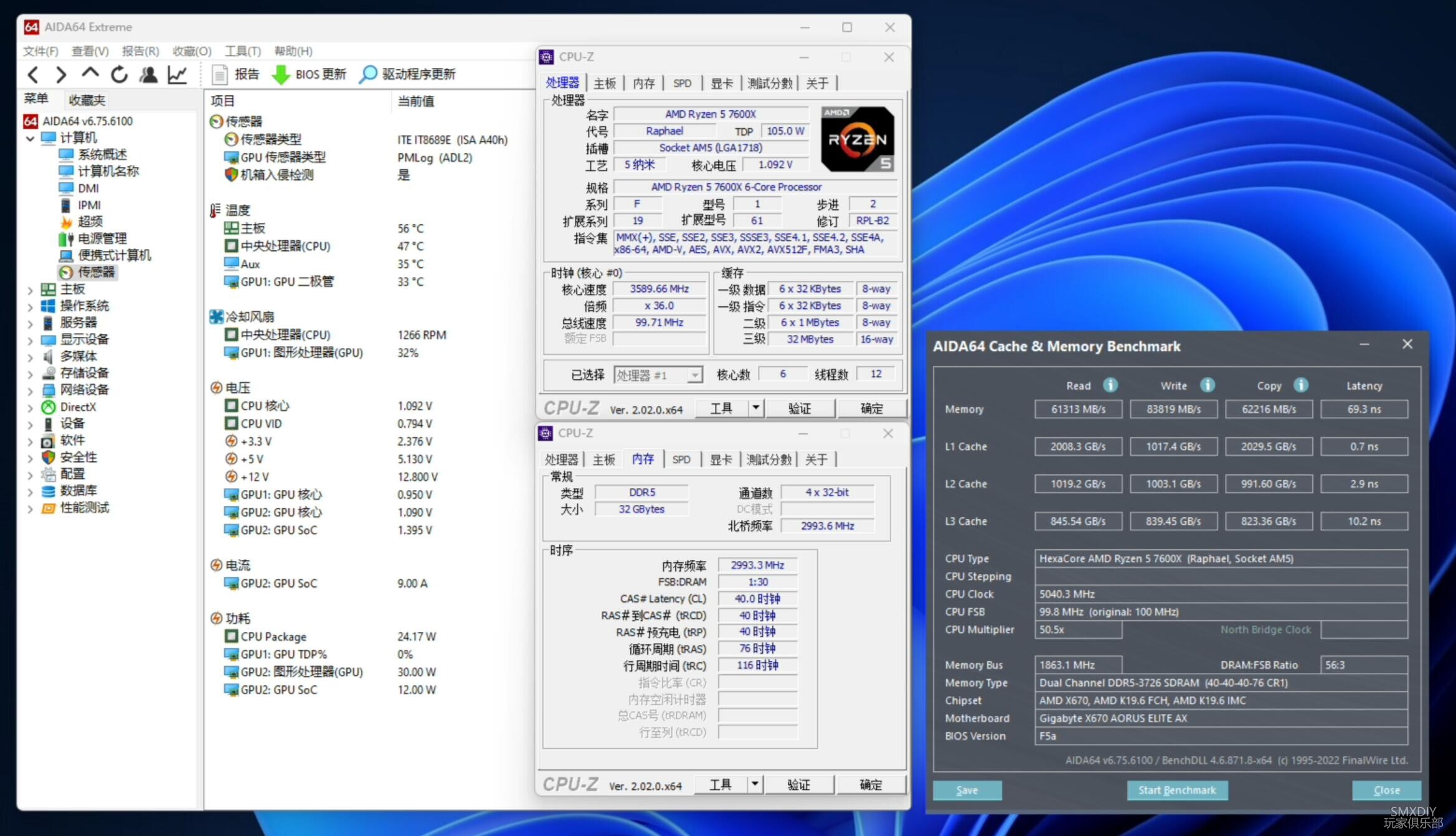Click the Back arrow in AIDA64 toolbar
1456x836 pixels.
(33, 75)
